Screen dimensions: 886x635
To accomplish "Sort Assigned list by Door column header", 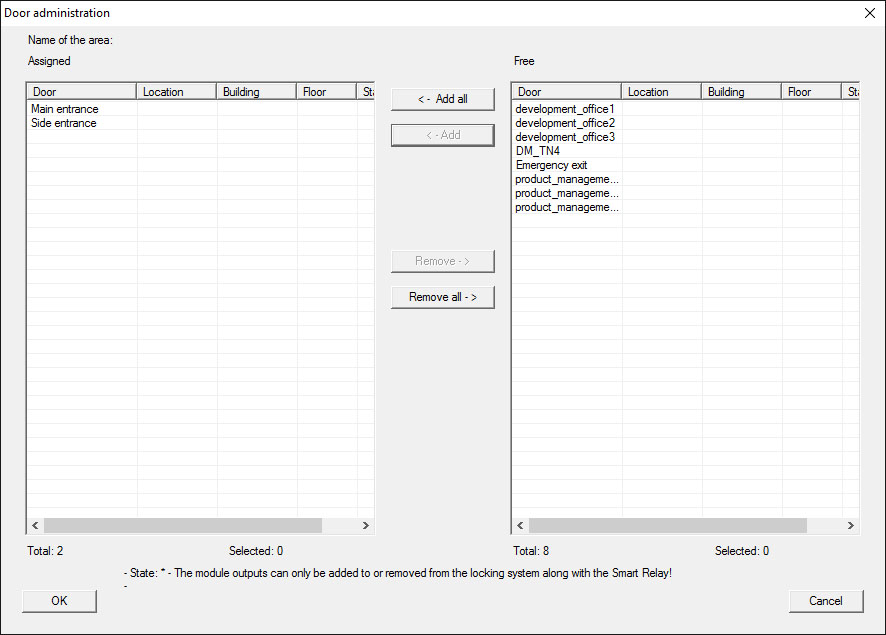I will pyautogui.click(x=81, y=92).
